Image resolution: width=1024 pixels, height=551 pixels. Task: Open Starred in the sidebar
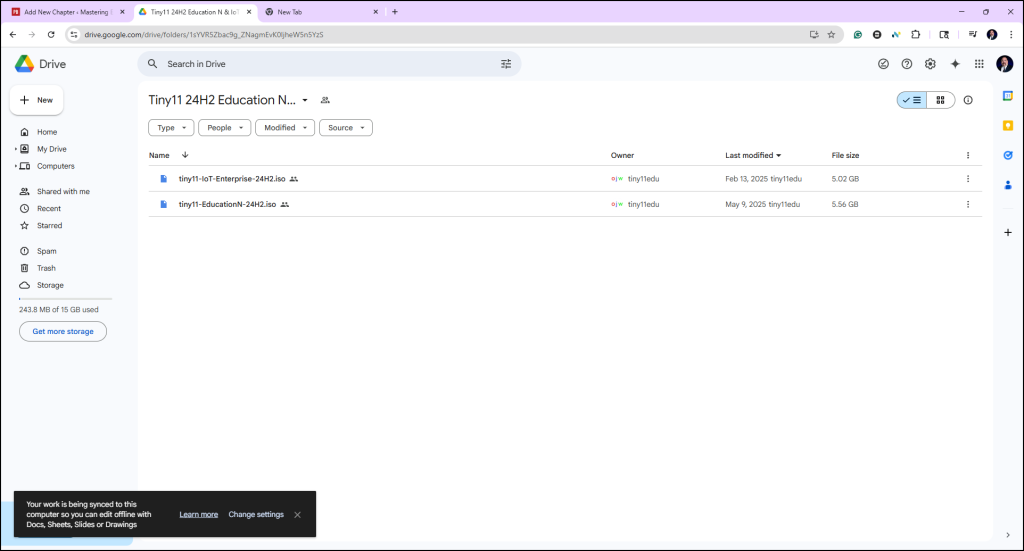pos(50,225)
